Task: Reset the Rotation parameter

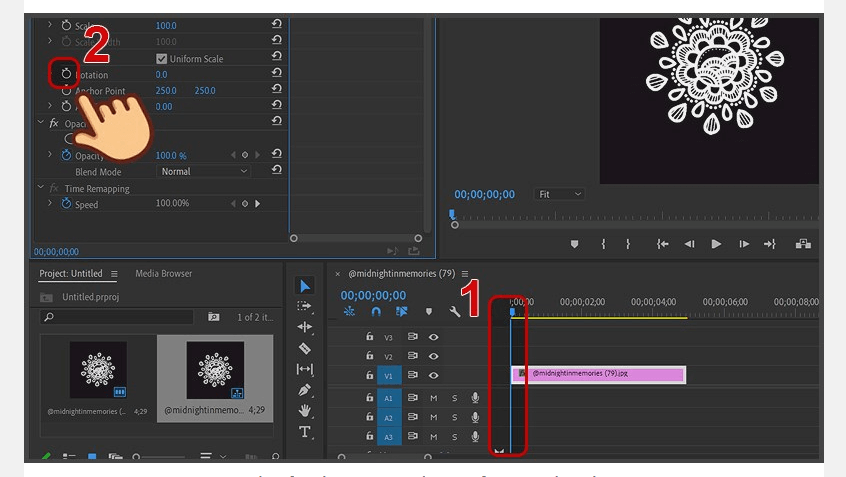Action: (x=277, y=72)
